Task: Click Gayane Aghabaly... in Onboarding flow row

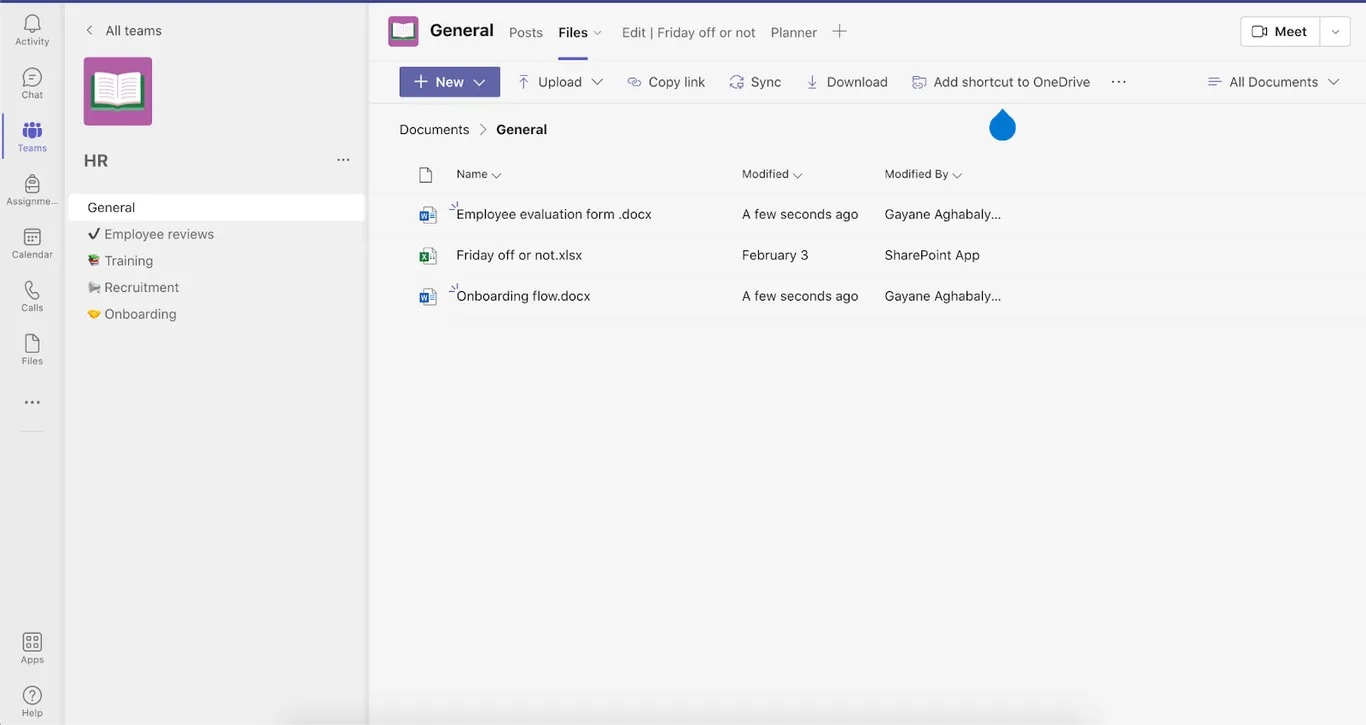Action: pyautogui.click(x=943, y=296)
